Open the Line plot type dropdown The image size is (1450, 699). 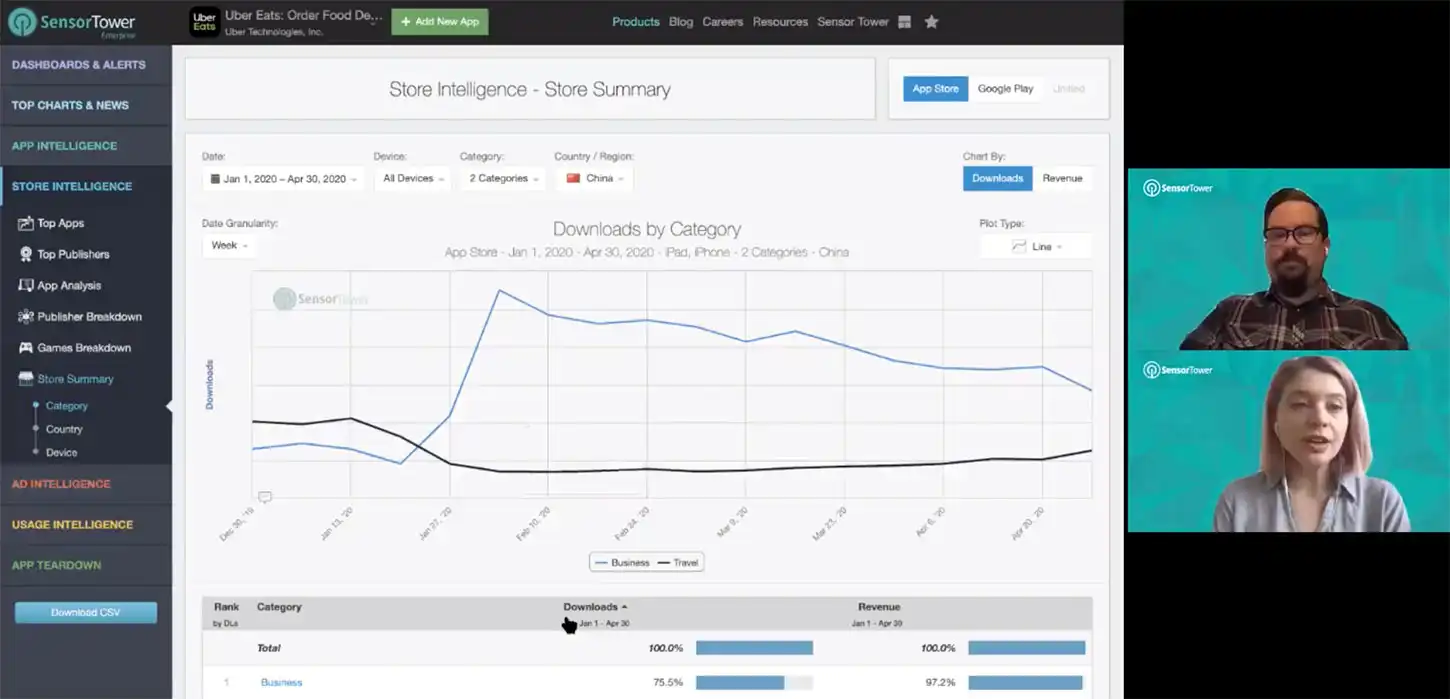tap(1036, 246)
